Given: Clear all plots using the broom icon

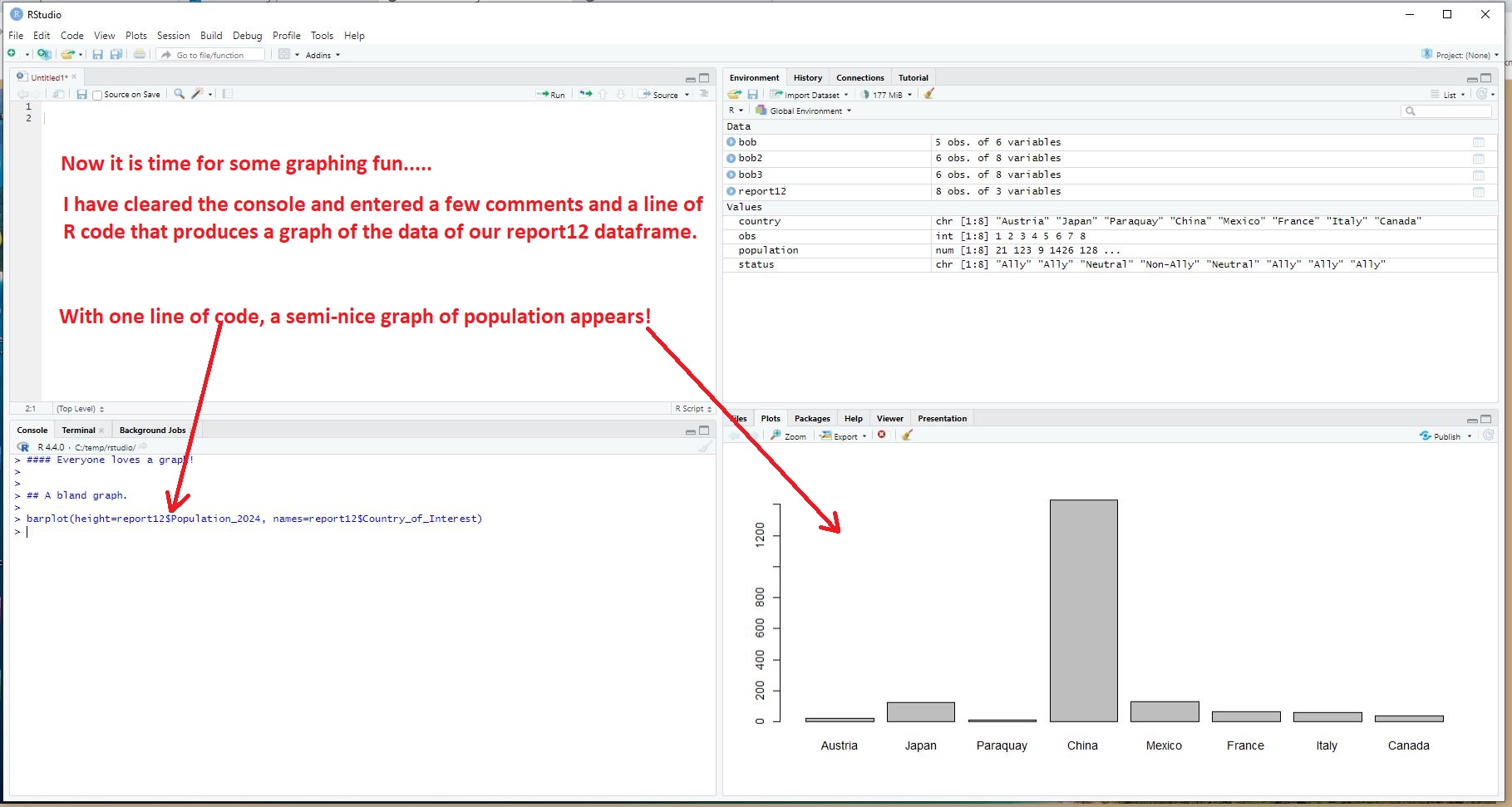Looking at the screenshot, I should click(907, 435).
